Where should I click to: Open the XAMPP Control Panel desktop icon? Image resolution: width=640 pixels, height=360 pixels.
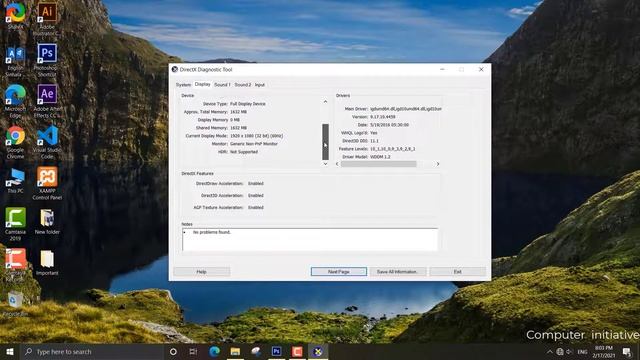47,183
